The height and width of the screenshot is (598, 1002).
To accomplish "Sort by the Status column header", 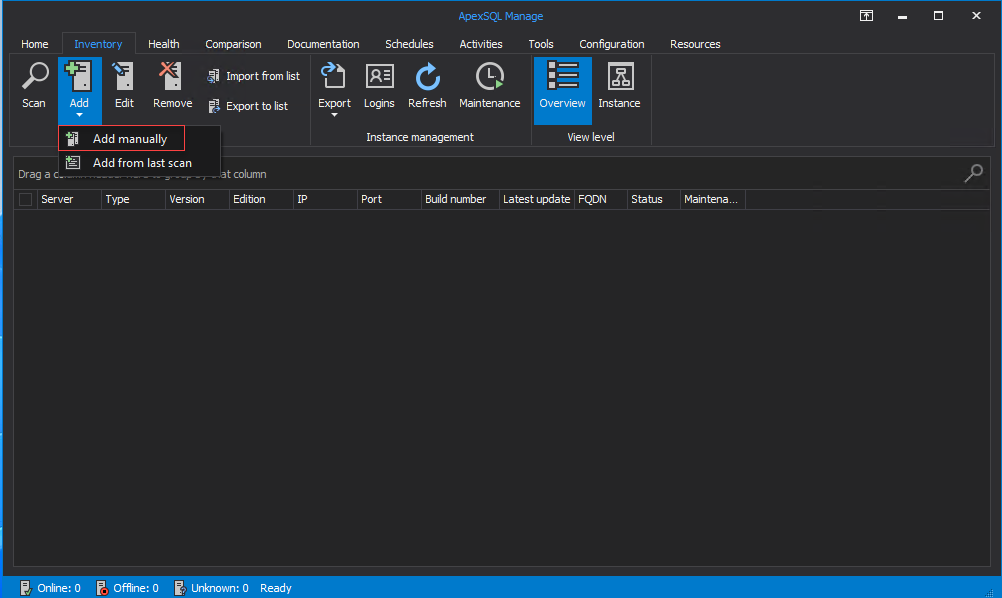I will [x=654, y=199].
